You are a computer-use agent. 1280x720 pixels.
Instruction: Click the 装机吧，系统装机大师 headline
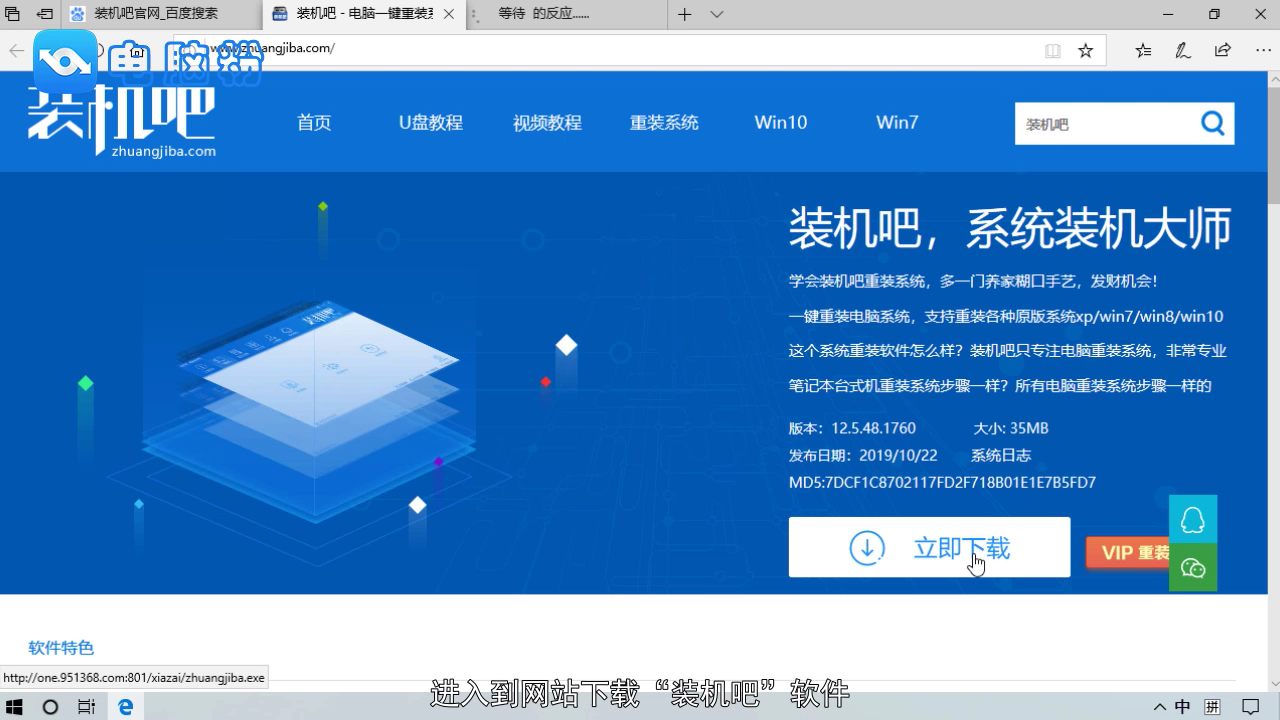click(1010, 229)
